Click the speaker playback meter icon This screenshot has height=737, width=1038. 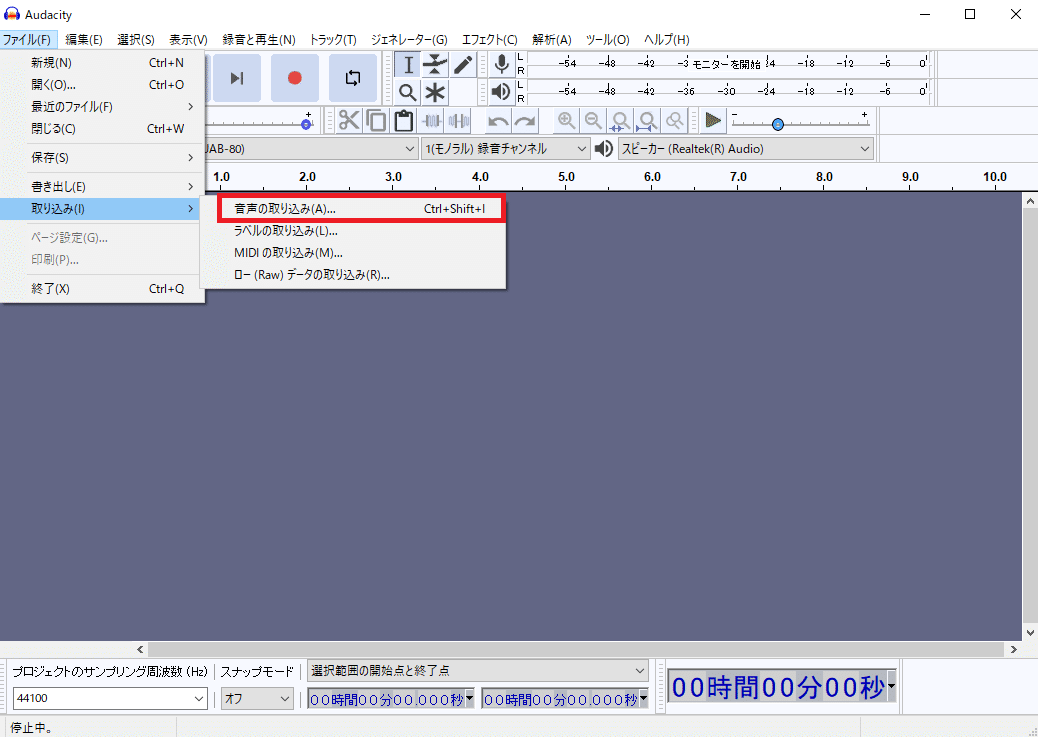pos(502,92)
